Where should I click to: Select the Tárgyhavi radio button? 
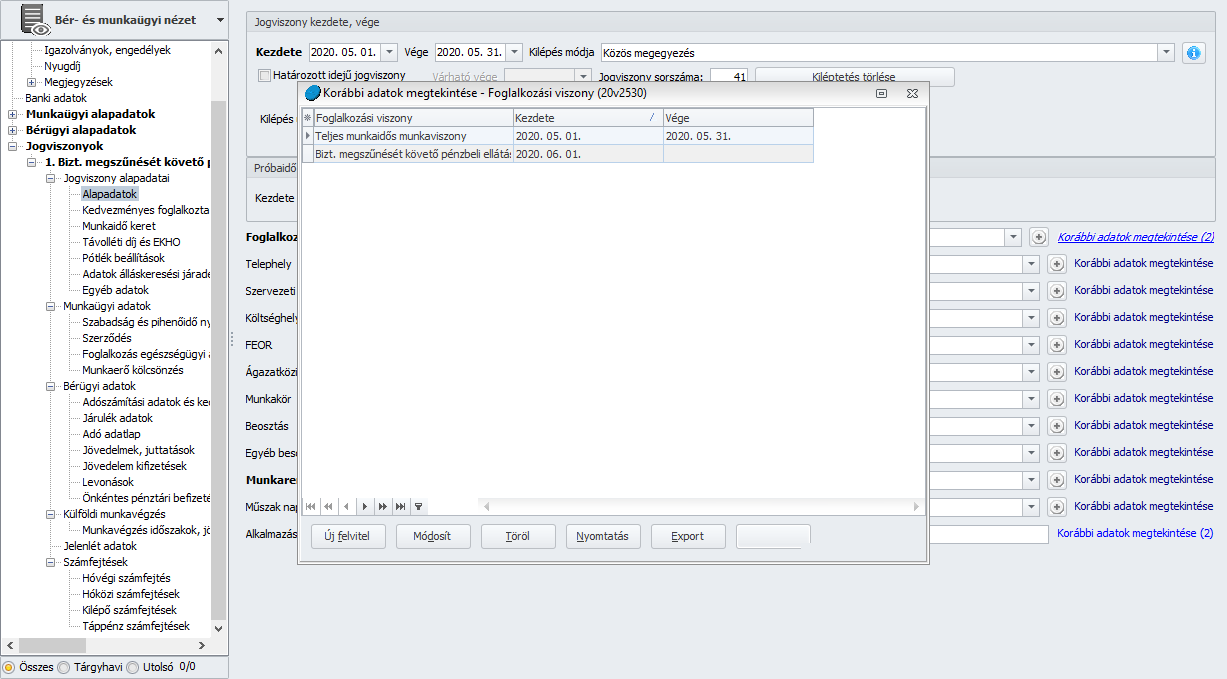coord(64,667)
